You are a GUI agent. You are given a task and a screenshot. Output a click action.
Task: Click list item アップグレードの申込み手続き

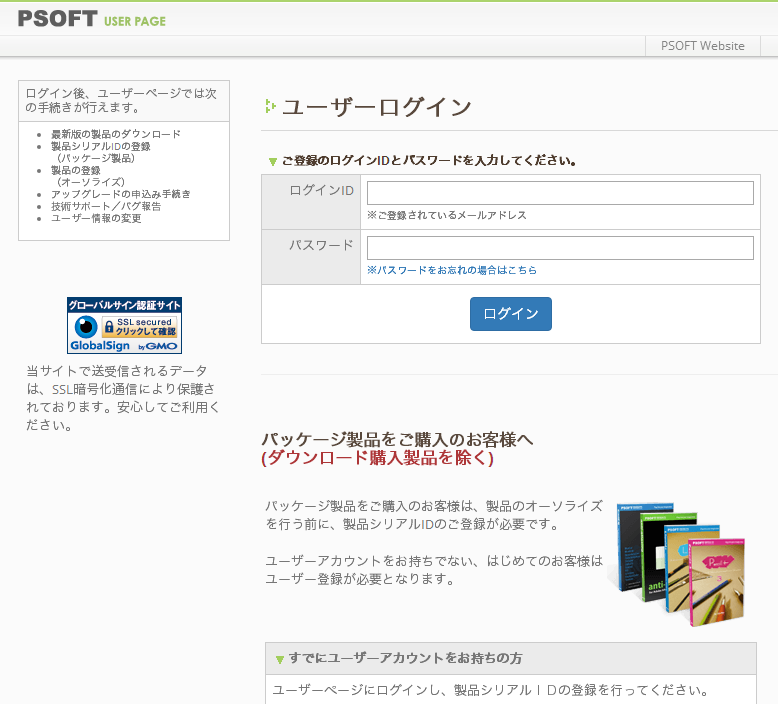121,194
